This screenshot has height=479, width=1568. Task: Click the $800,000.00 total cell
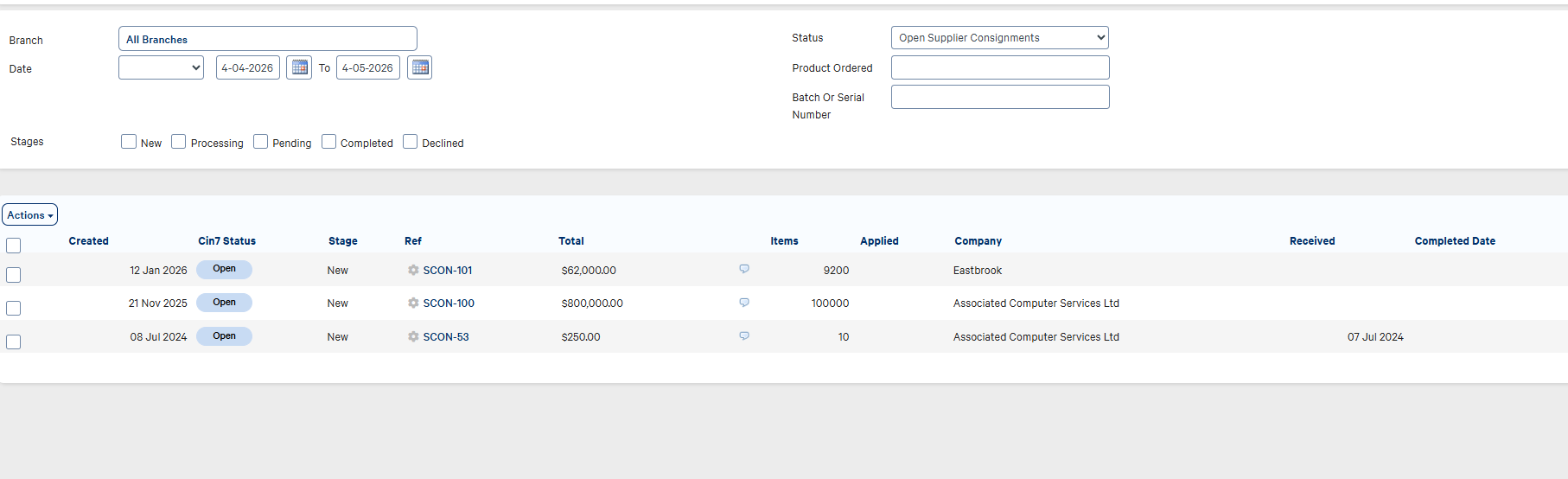(x=592, y=303)
